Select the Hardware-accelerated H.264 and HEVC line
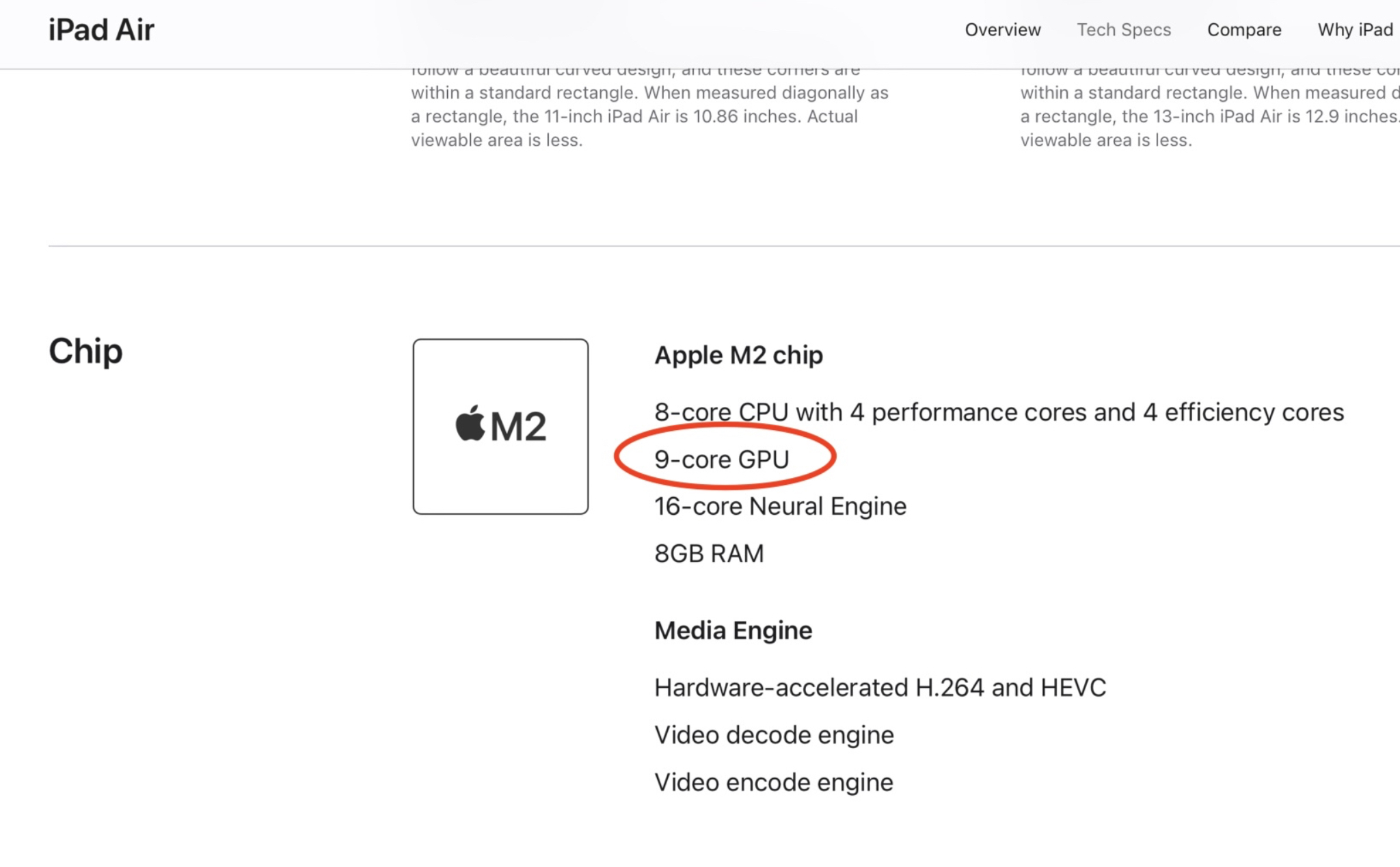This screenshot has height=867, width=1400. [x=880, y=688]
